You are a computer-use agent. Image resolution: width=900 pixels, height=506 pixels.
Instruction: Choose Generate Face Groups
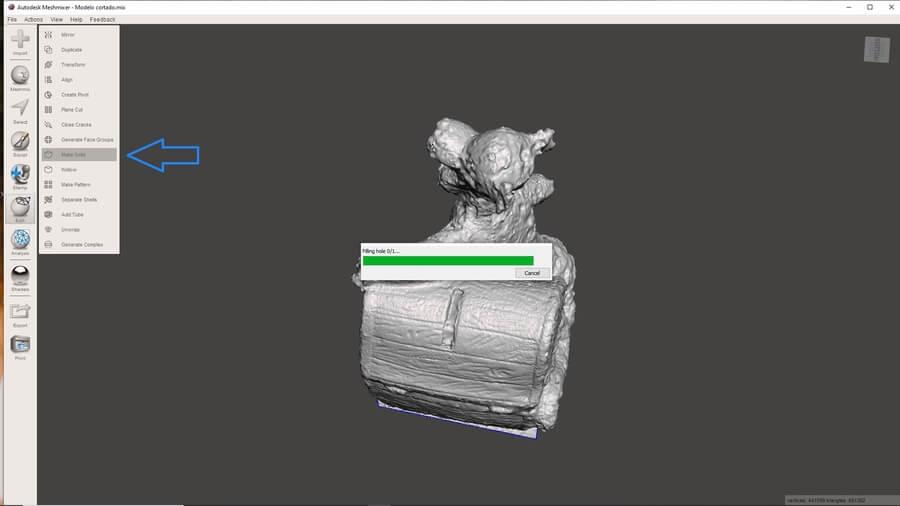click(79, 139)
